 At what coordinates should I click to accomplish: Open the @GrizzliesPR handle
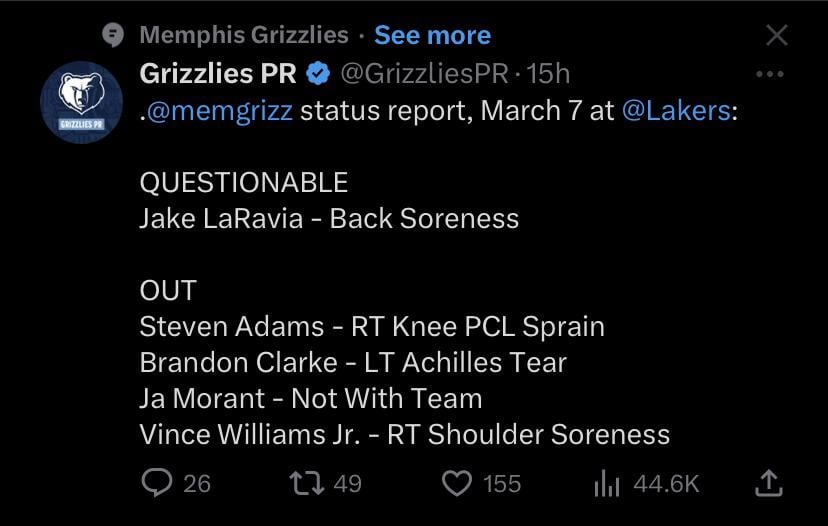426,73
